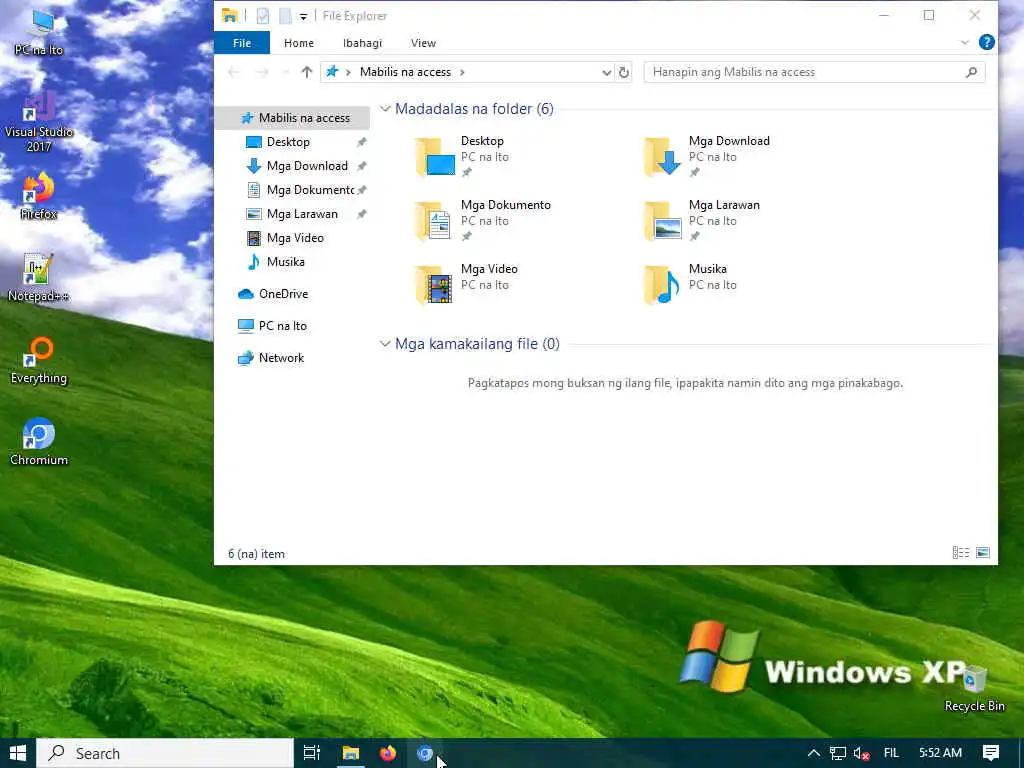Select Mga Video in the navigation pane
This screenshot has width=1024, height=768.
coord(295,238)
